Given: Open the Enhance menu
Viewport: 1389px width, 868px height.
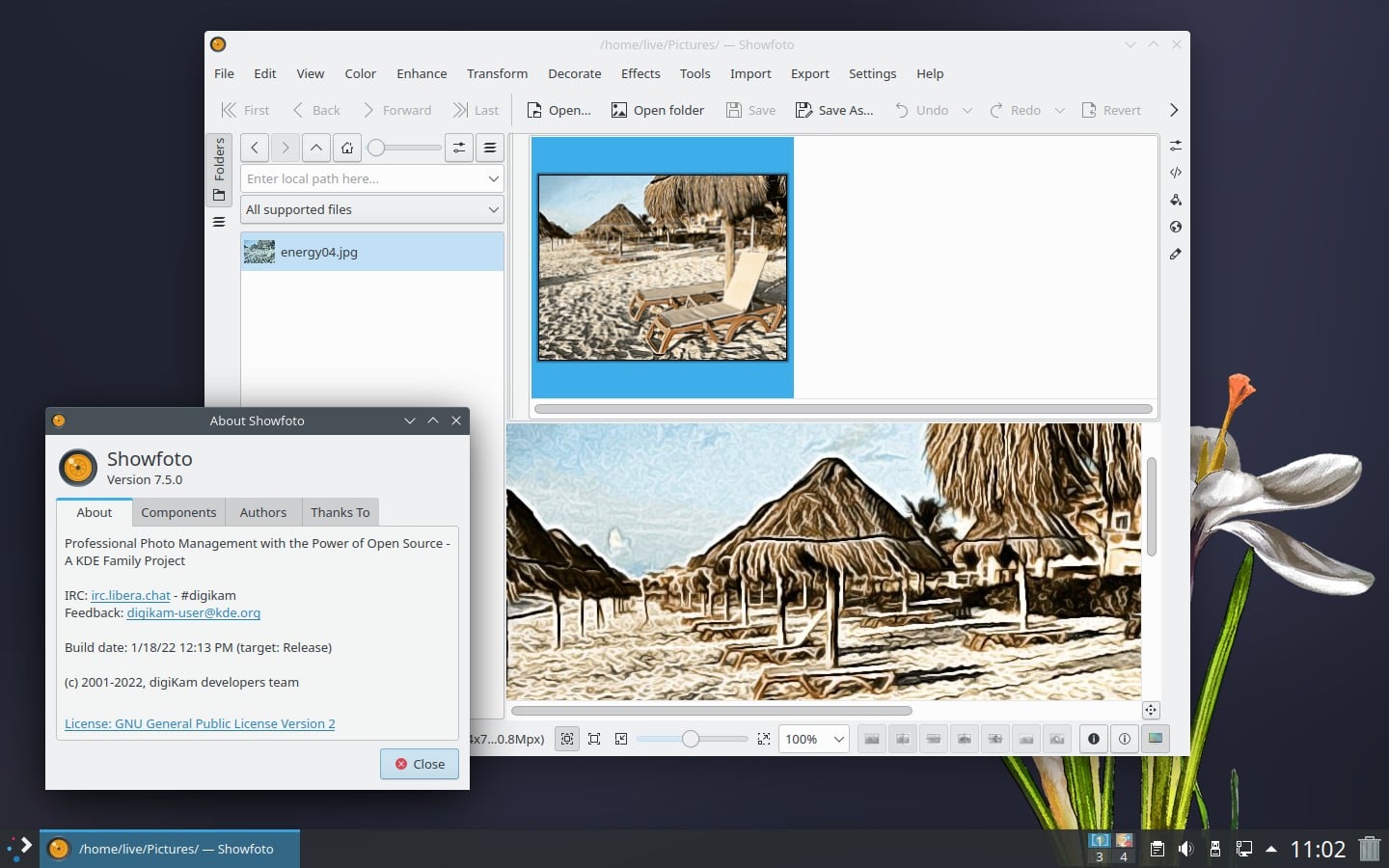Looking at the screenshot, I should pyautogui.click(x=422, y=73).
